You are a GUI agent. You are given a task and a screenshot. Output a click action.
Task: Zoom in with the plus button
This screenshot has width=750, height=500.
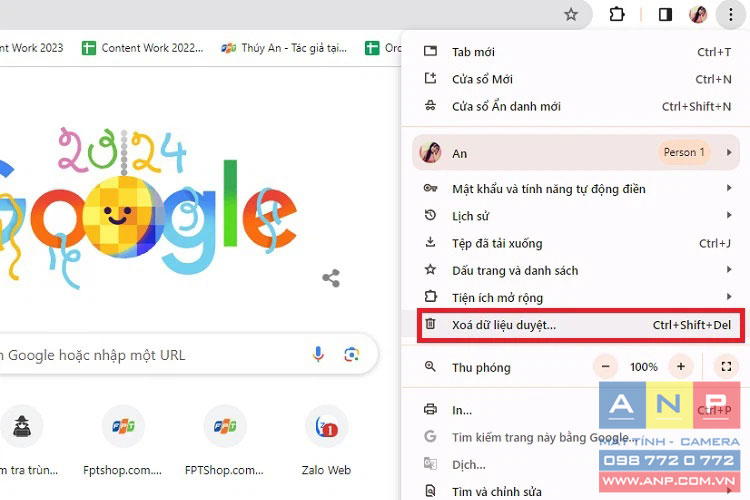(681, 367)
